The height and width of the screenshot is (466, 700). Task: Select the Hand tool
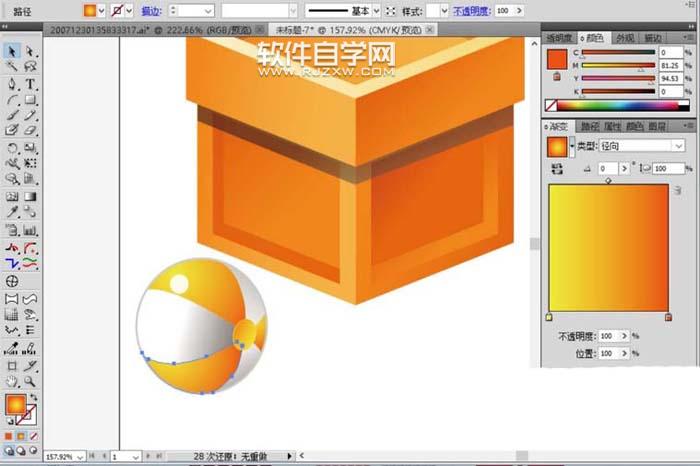(12, 382)
